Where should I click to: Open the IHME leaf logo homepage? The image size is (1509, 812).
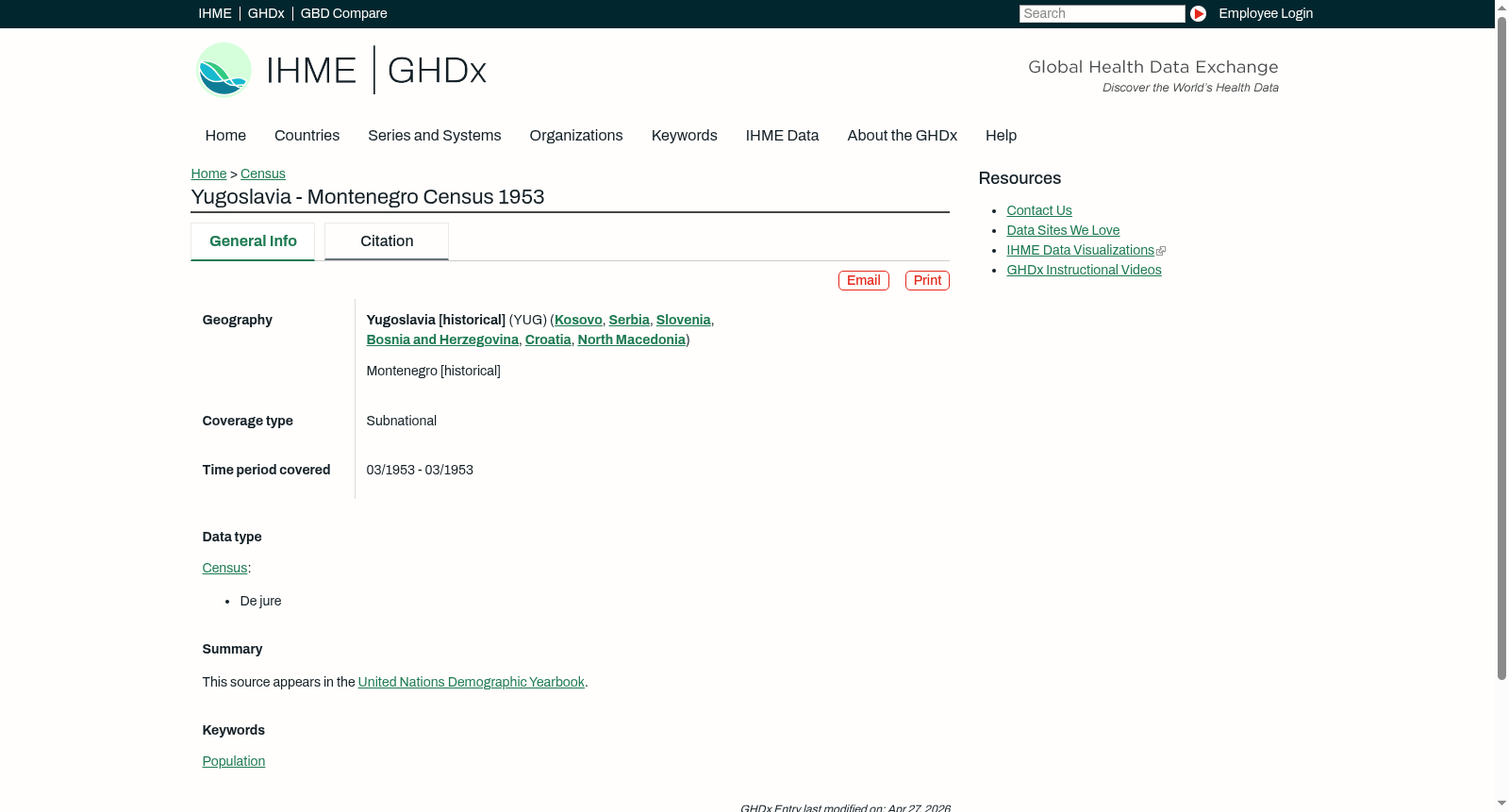click(x=224, y=70)
